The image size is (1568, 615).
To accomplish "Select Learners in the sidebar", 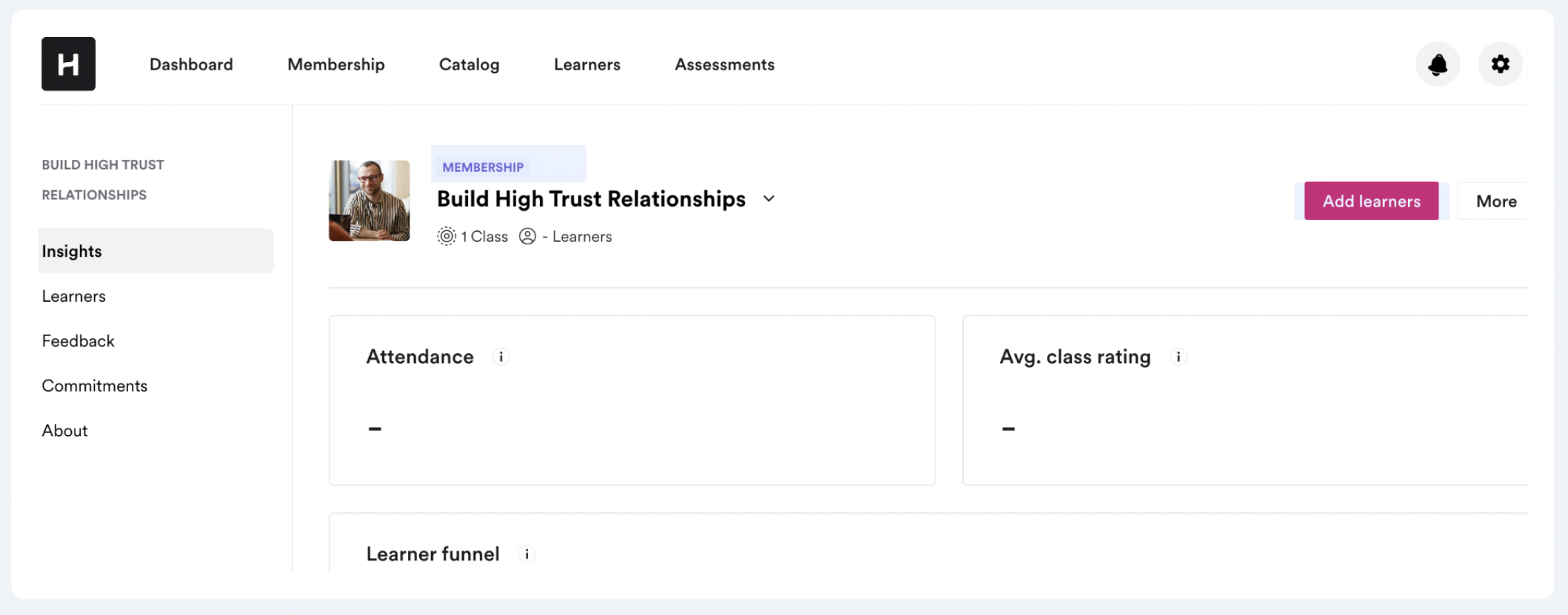I will 73,295.
